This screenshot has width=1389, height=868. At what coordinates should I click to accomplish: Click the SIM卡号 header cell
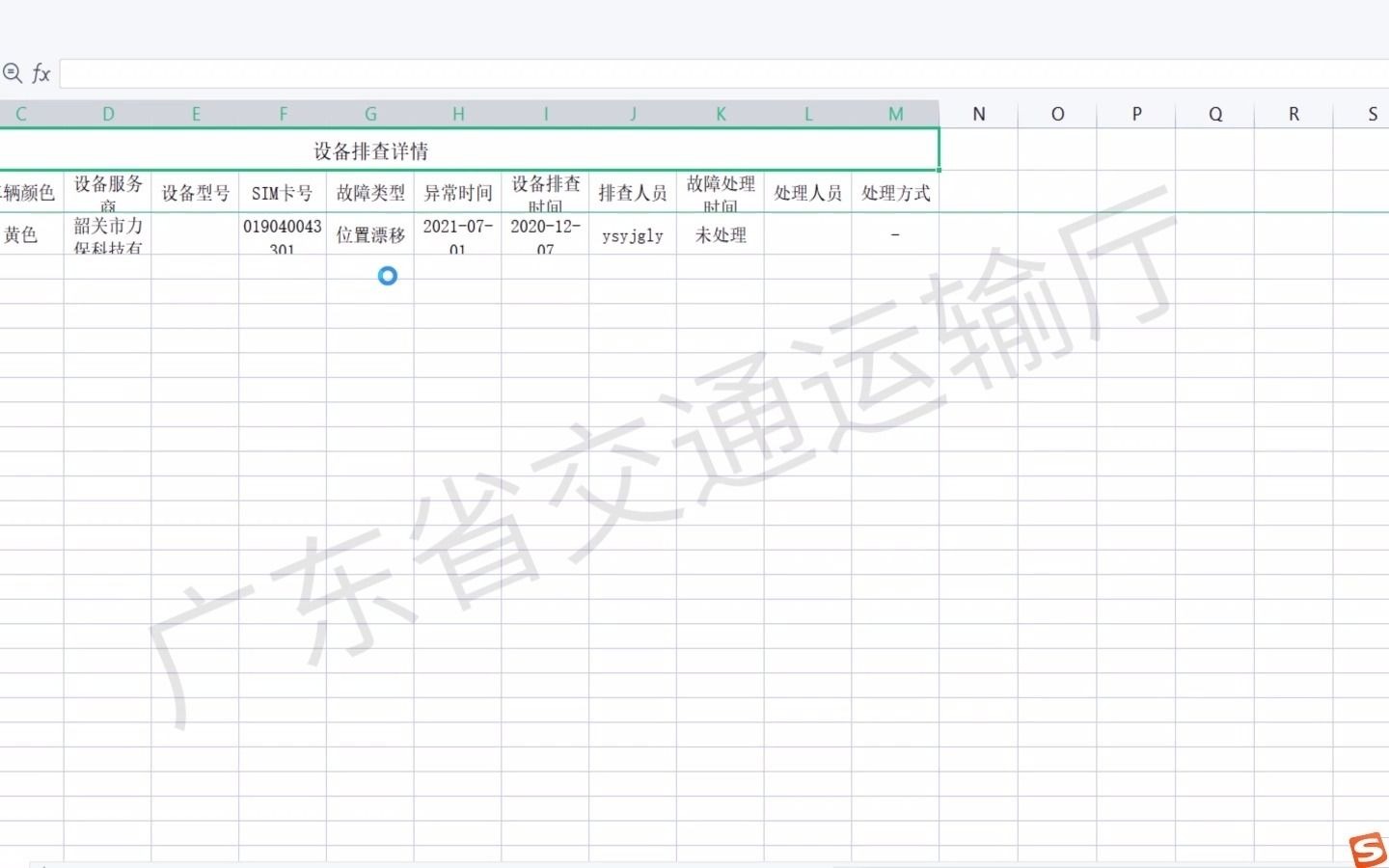point(283,193)
